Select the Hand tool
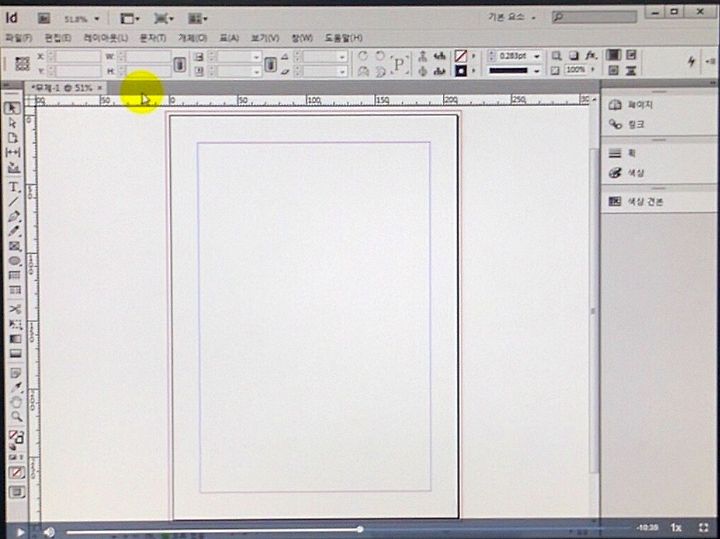 pos(16,402)
